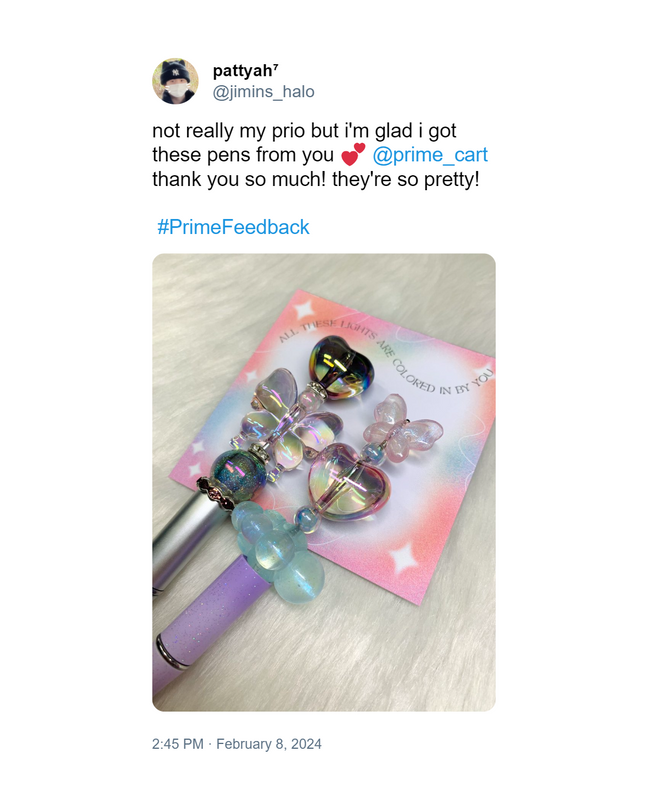
Task: Open the 2:45 PM timestamp
Action: point(177,744)
